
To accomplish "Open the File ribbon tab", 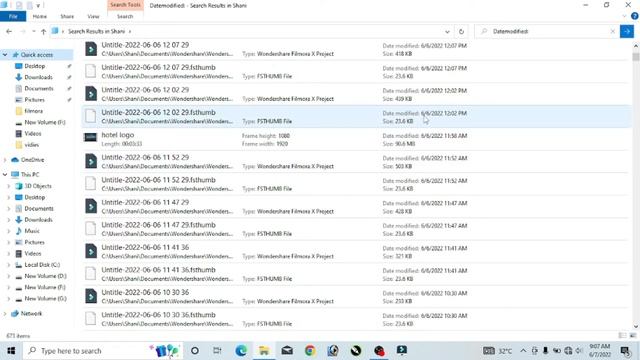I will pos(13,16).
